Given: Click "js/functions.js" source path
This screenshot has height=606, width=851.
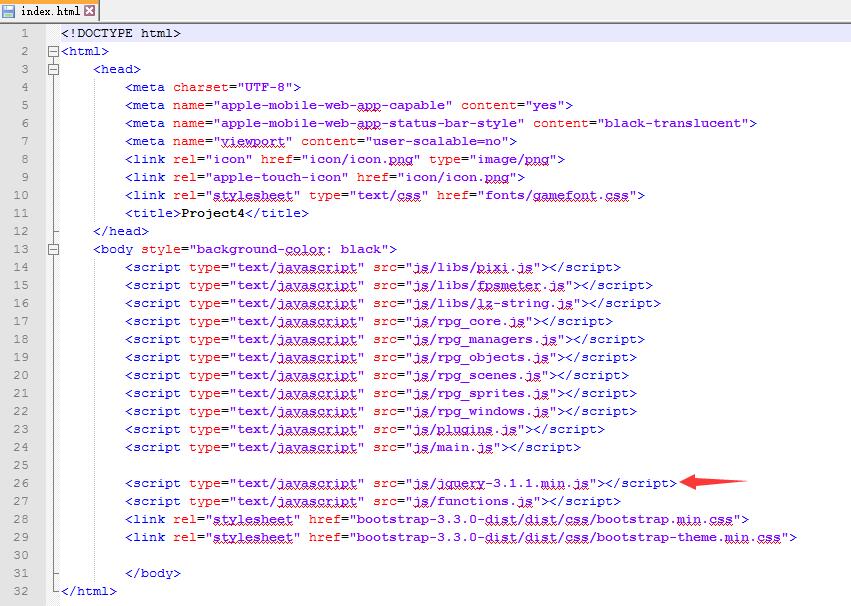Looking at the screenshot, I should [473, 501].
